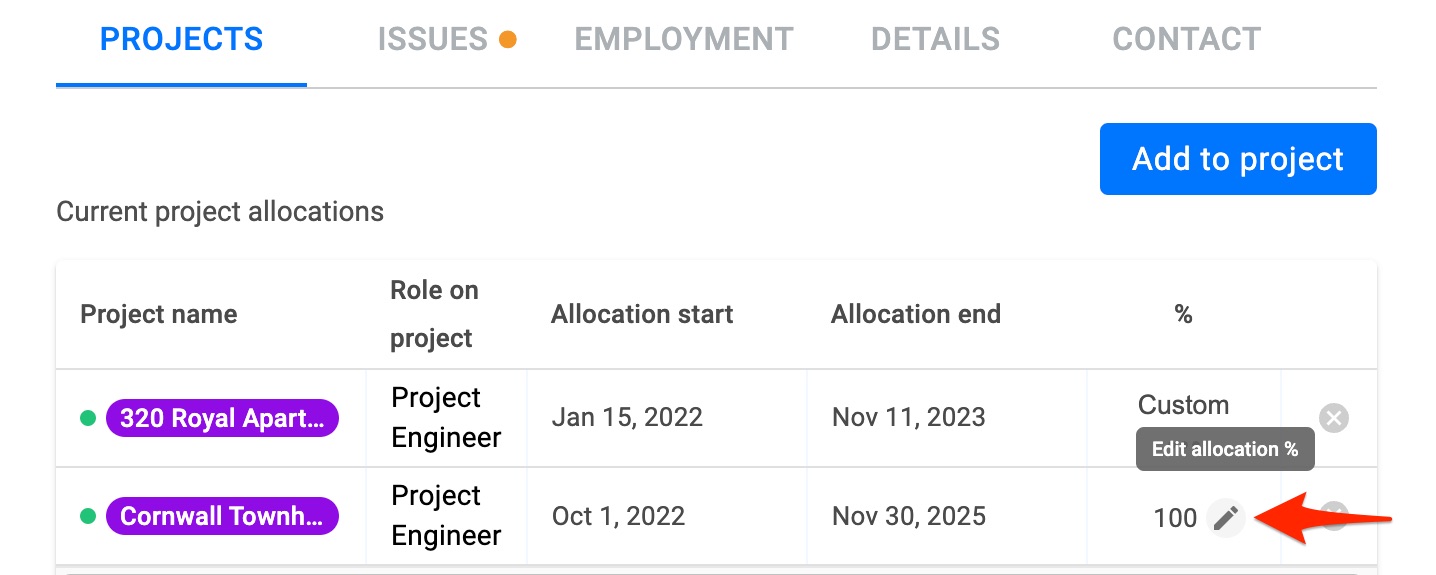This screenshot has width=1436, height=575.
Task: Remove the Cornwall Townh allocation row
Action: coord(1334,516)
